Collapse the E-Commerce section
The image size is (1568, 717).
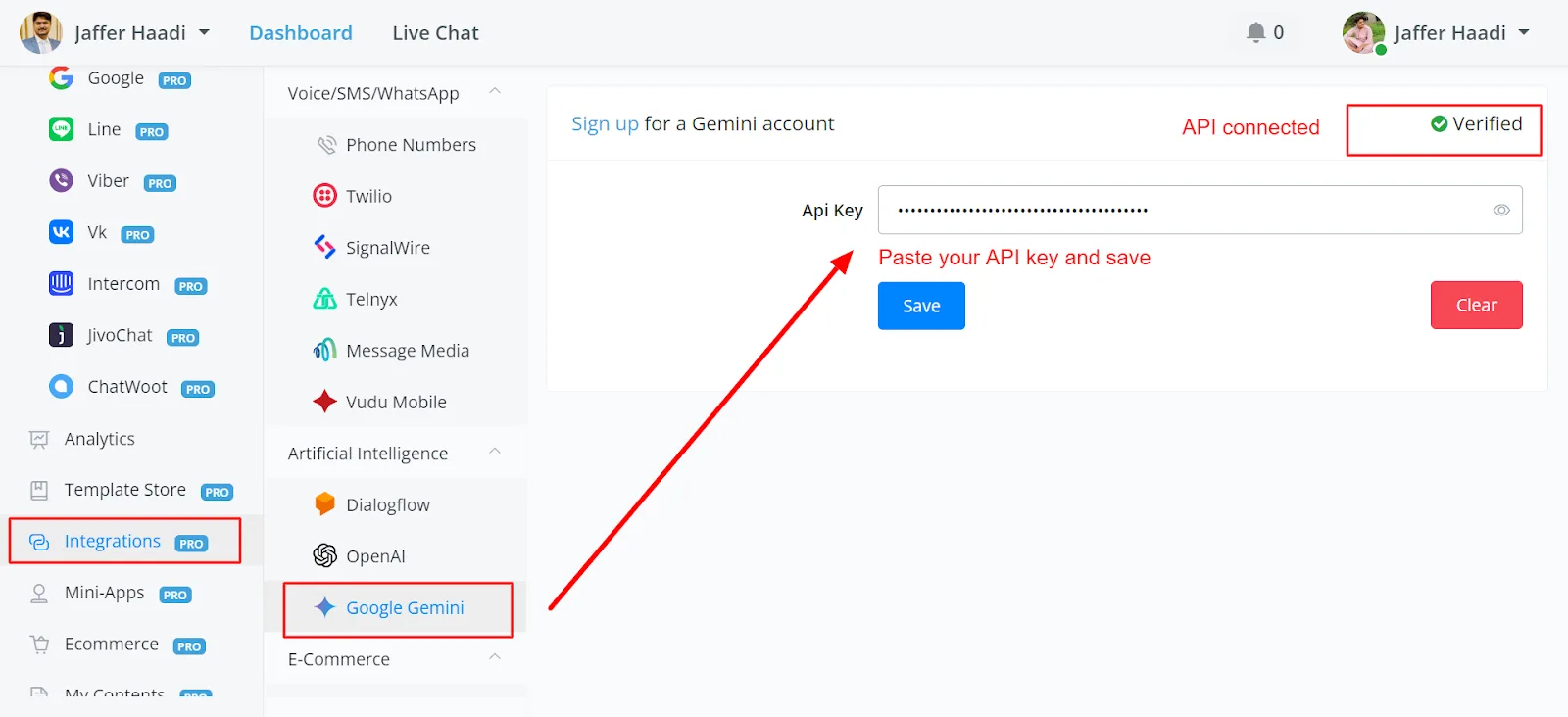(x=495, y=657)
